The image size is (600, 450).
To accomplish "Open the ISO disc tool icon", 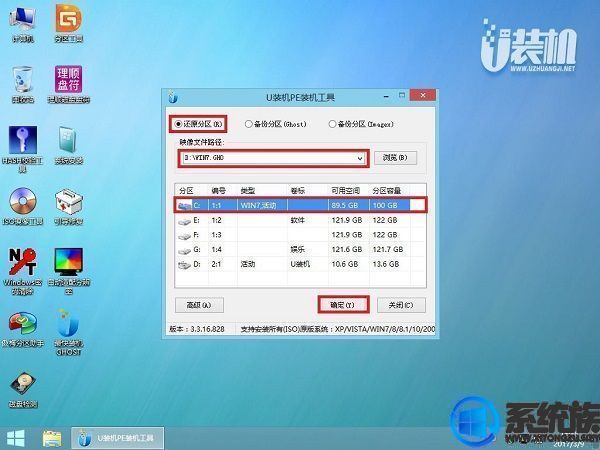I will [23, 206].
